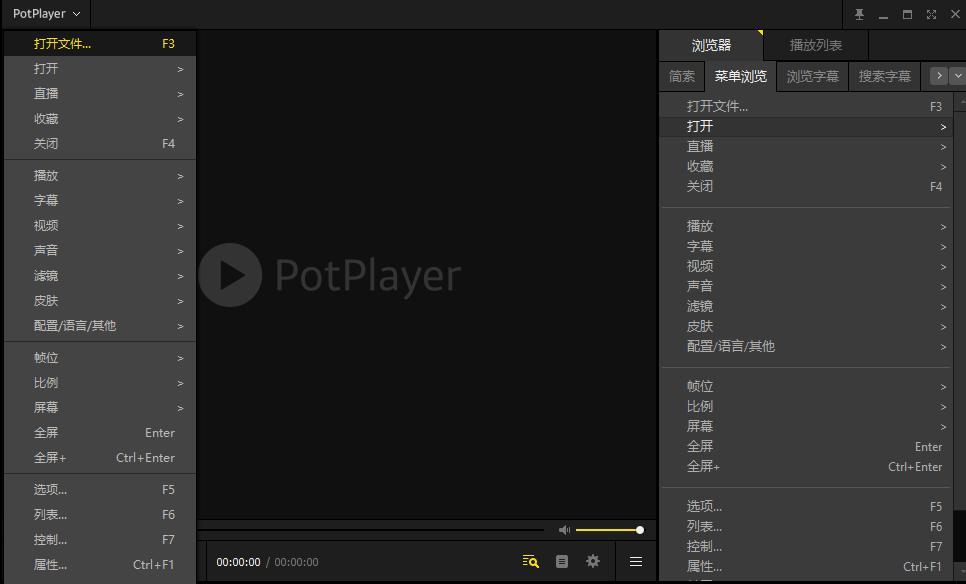Select 配置/语言/其他 in the browser panel
Viewport: 966px width, 584px height.
[x=806, y=346]
